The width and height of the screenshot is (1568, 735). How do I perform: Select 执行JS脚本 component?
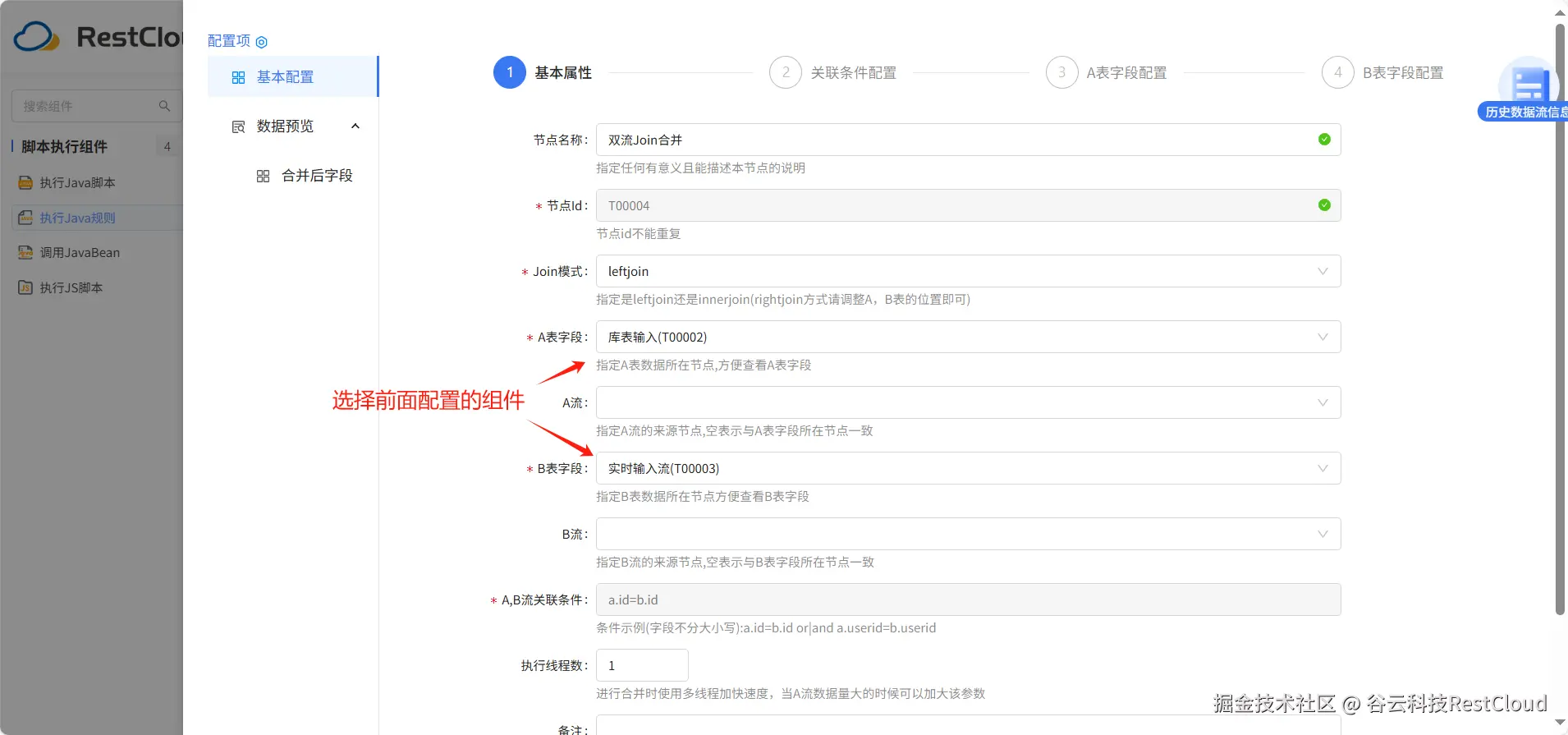(x=97, y=287)
